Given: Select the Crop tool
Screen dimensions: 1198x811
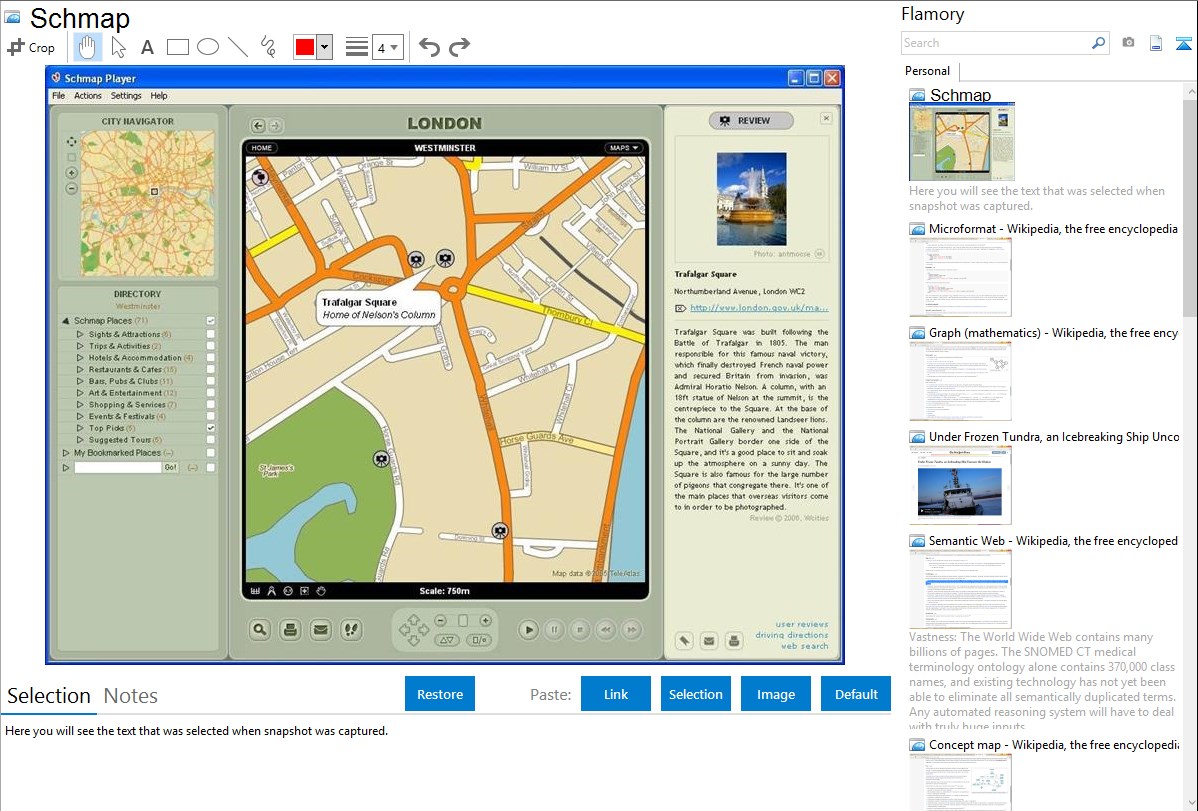Looking at the screenshot, I should 31,47.
